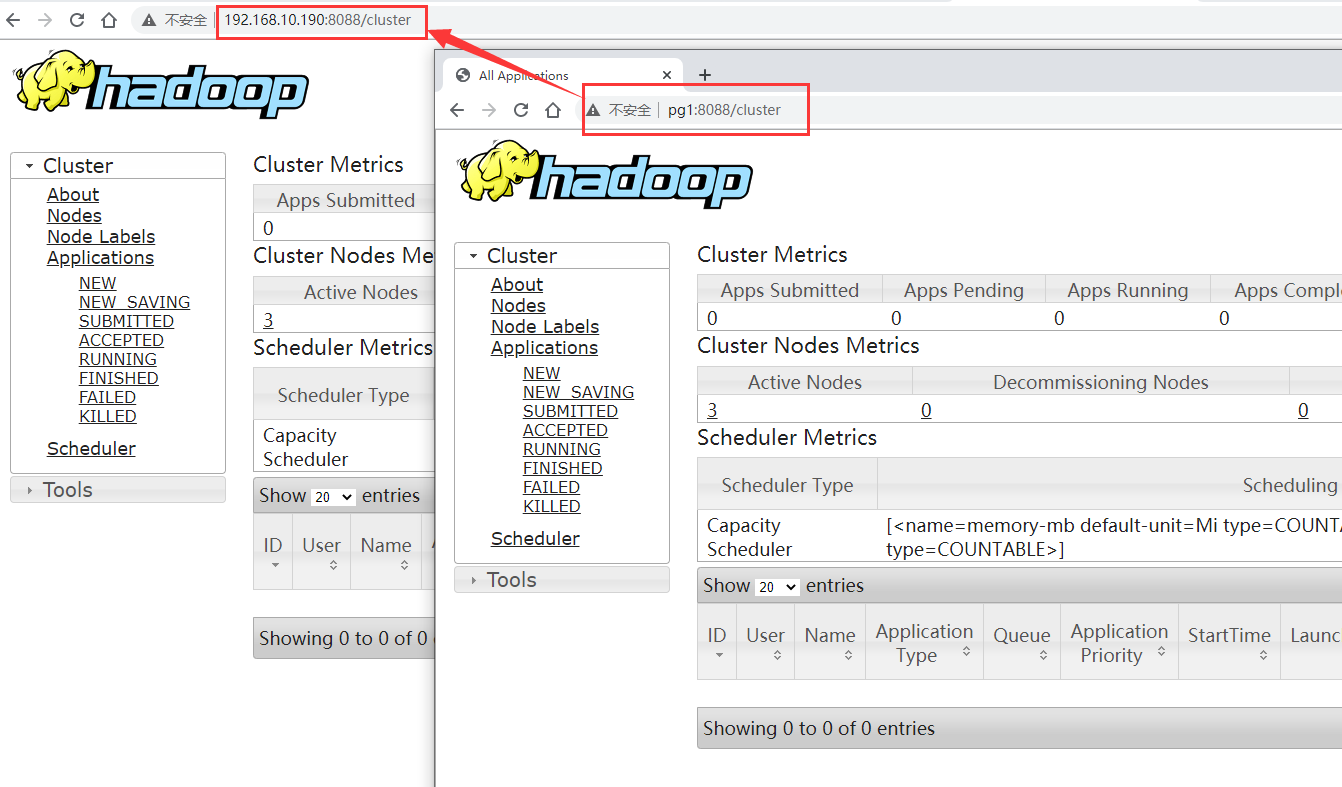Click forward arrow in the front pg1 browser window
Image resolution: width=1342 pixels, height=787 pixels.
pos(489,110)
